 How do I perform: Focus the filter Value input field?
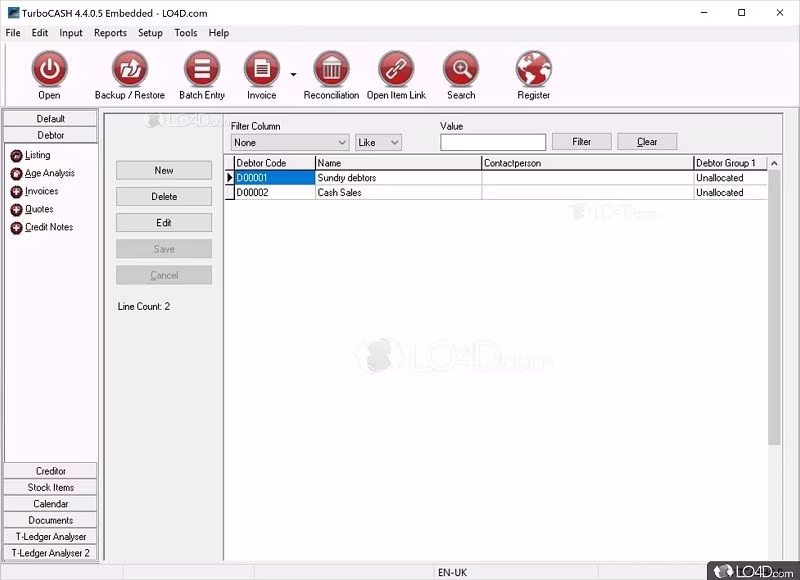point(493,142)
